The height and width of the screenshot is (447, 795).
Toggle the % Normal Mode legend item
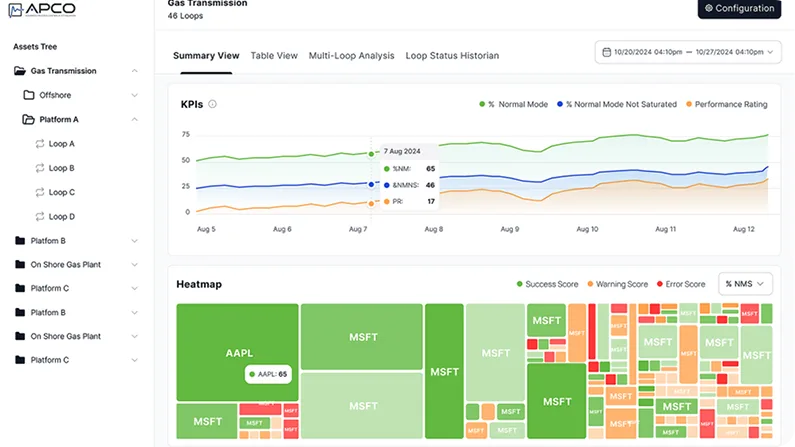[513, 104]
